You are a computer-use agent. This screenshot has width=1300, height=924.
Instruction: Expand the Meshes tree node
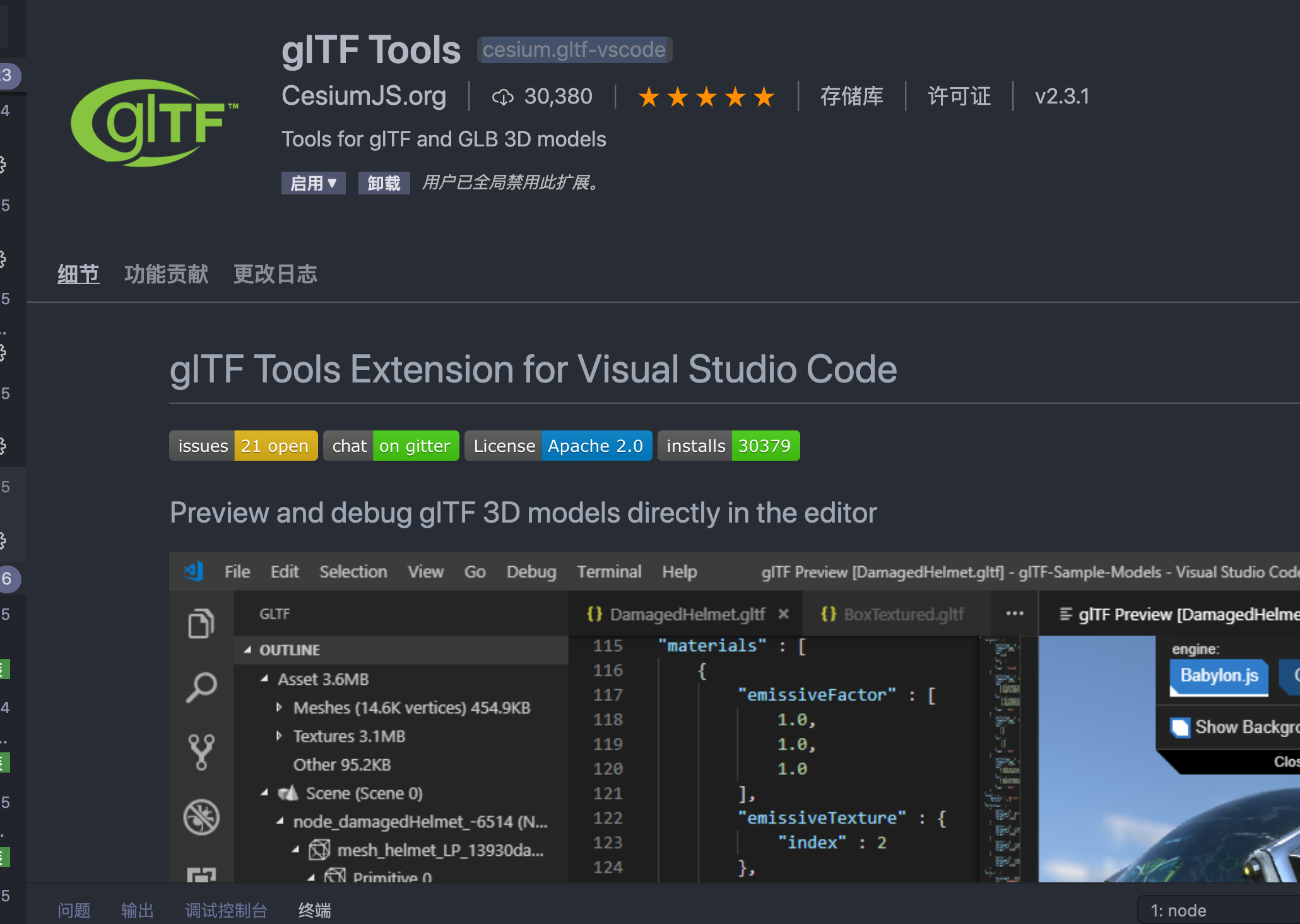pyautogui.click(x=279, y=708)
